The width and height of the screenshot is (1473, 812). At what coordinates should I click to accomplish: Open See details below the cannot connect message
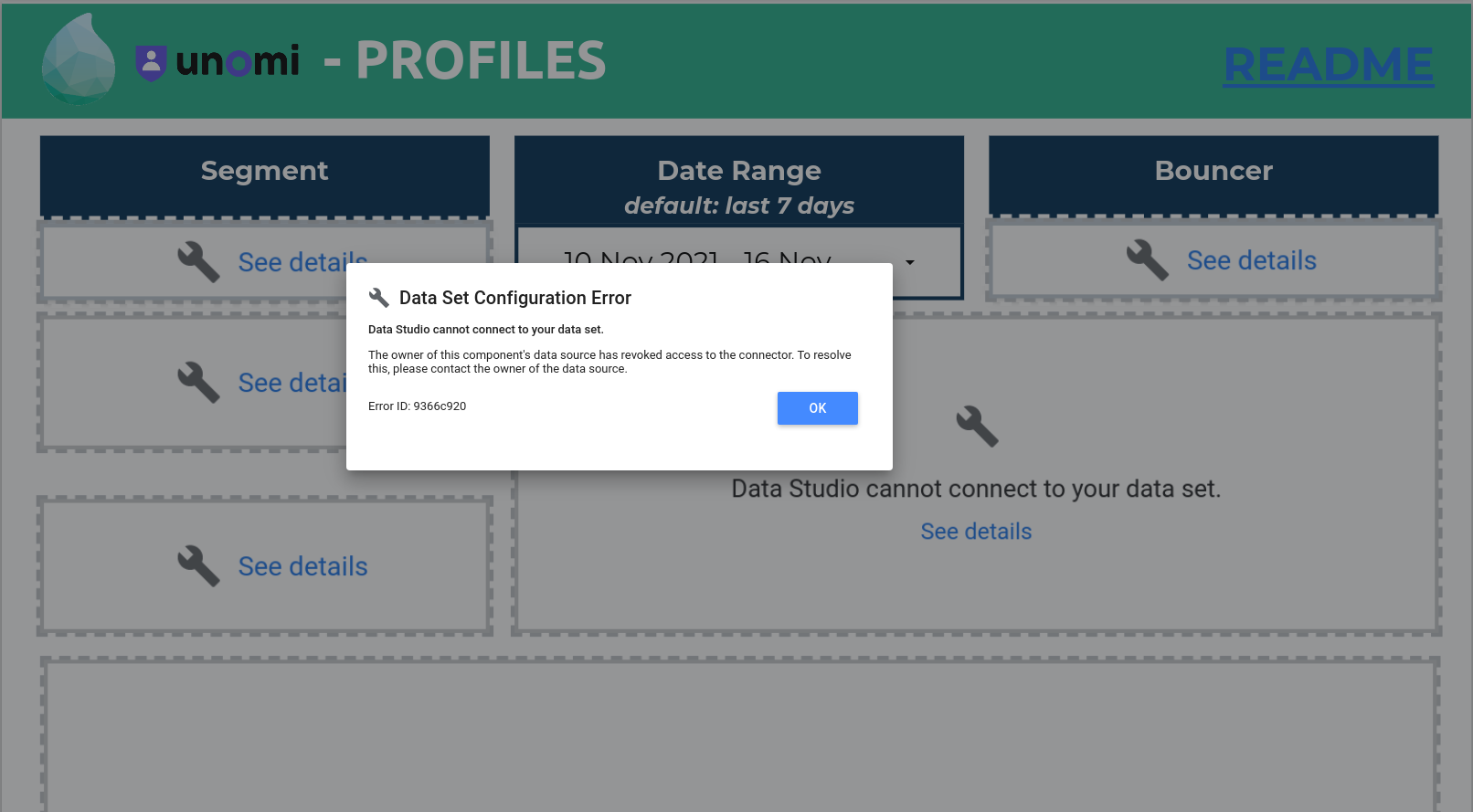pos(976,532)
